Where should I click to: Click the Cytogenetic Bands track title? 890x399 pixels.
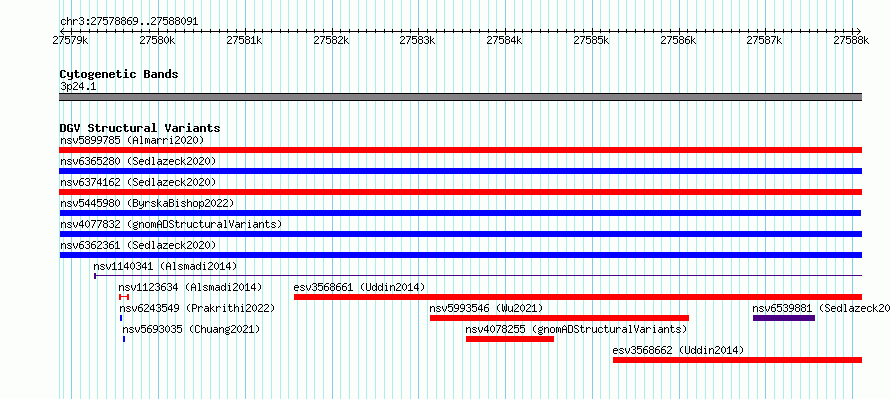point(119,74)
